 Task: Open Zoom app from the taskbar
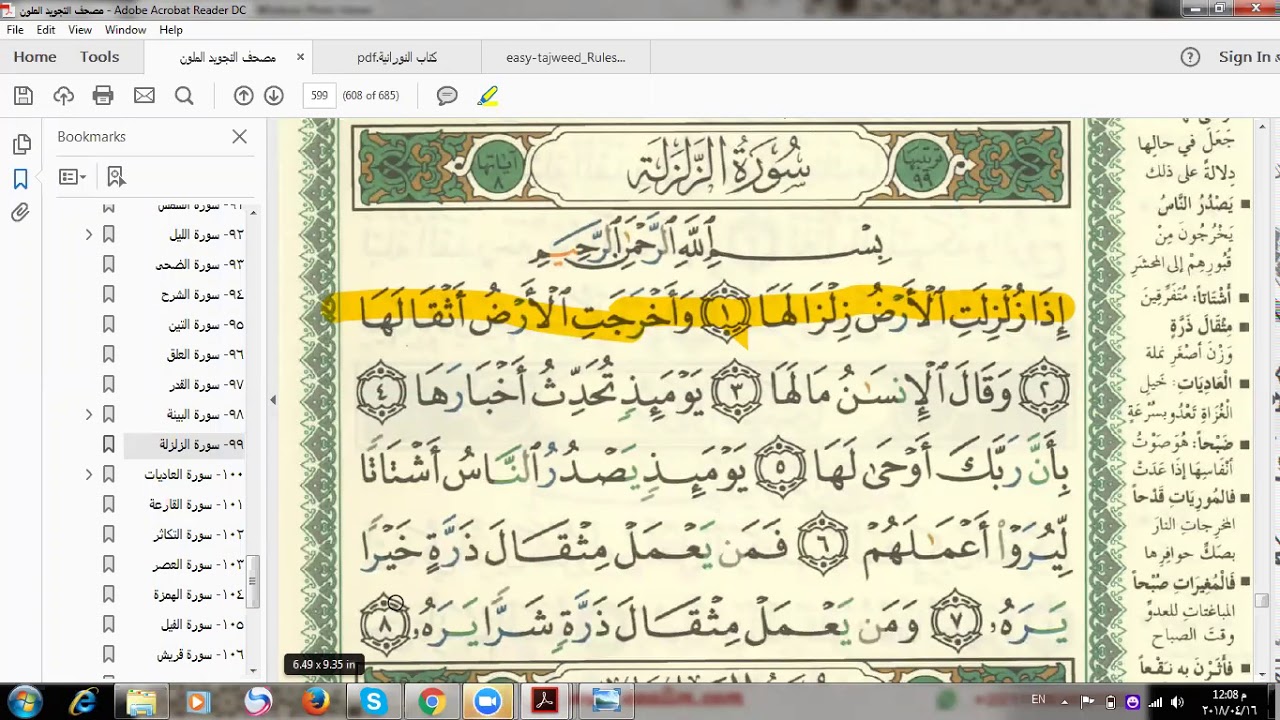click(487, 701)
